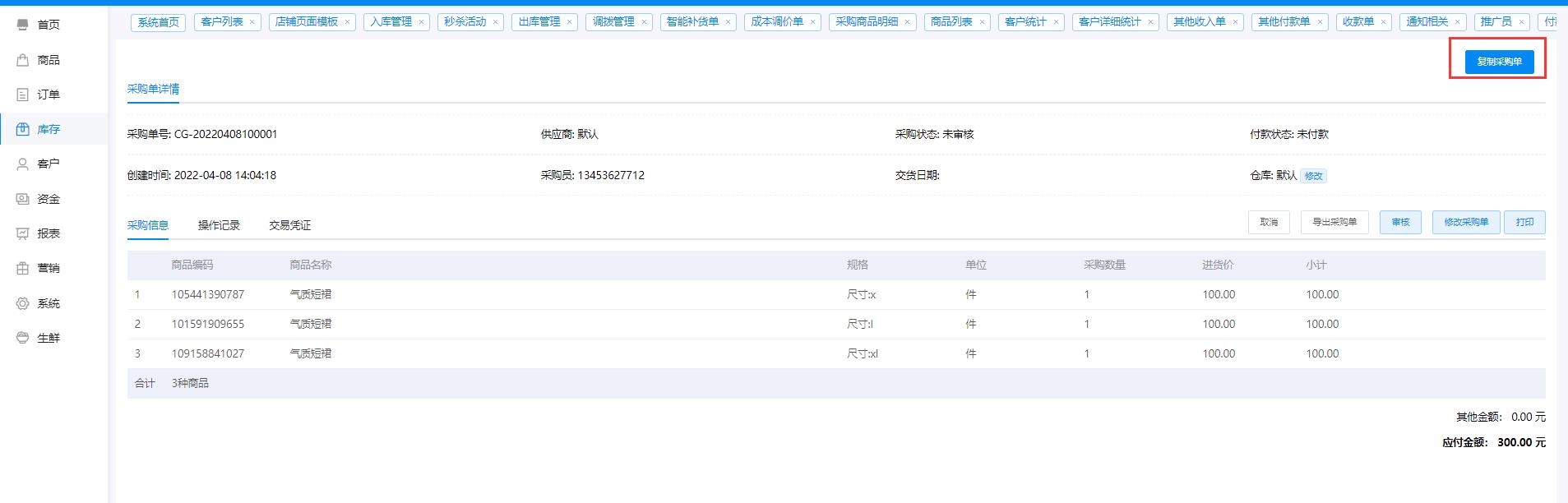This screenshot has width=1568, height=503.
Task: Click the 审核 approve button
Action: pyautogui.click(x=1400, y=222)
